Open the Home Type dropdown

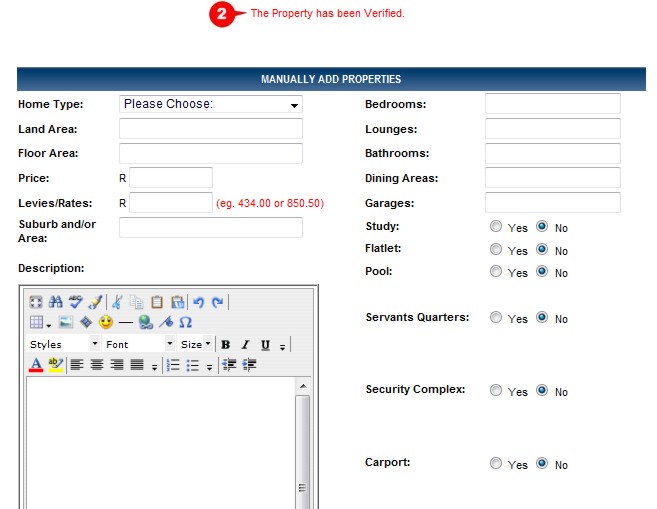[x=211, y=104]
